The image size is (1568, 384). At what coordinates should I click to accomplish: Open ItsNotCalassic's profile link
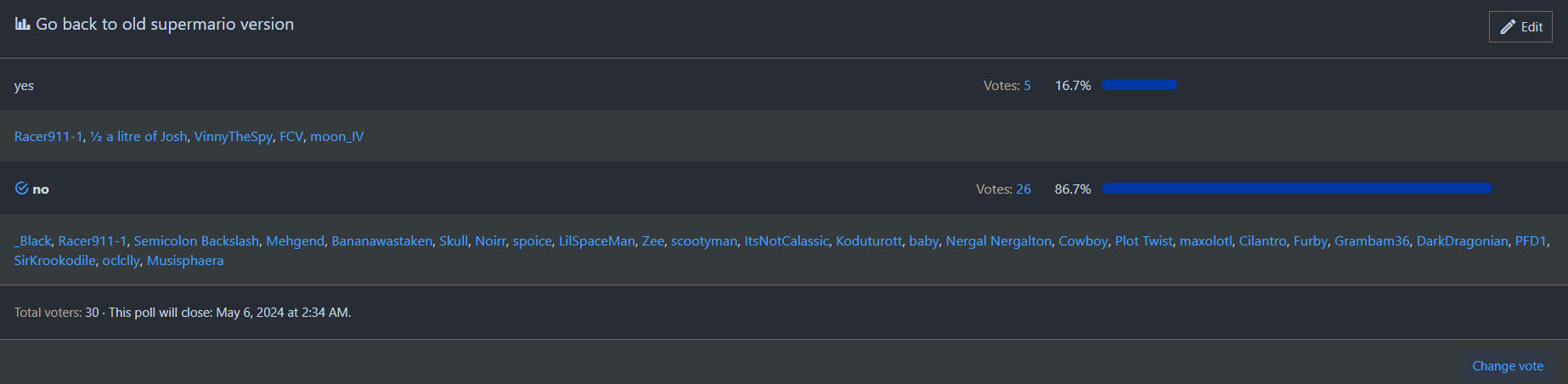tap(787, 241)
